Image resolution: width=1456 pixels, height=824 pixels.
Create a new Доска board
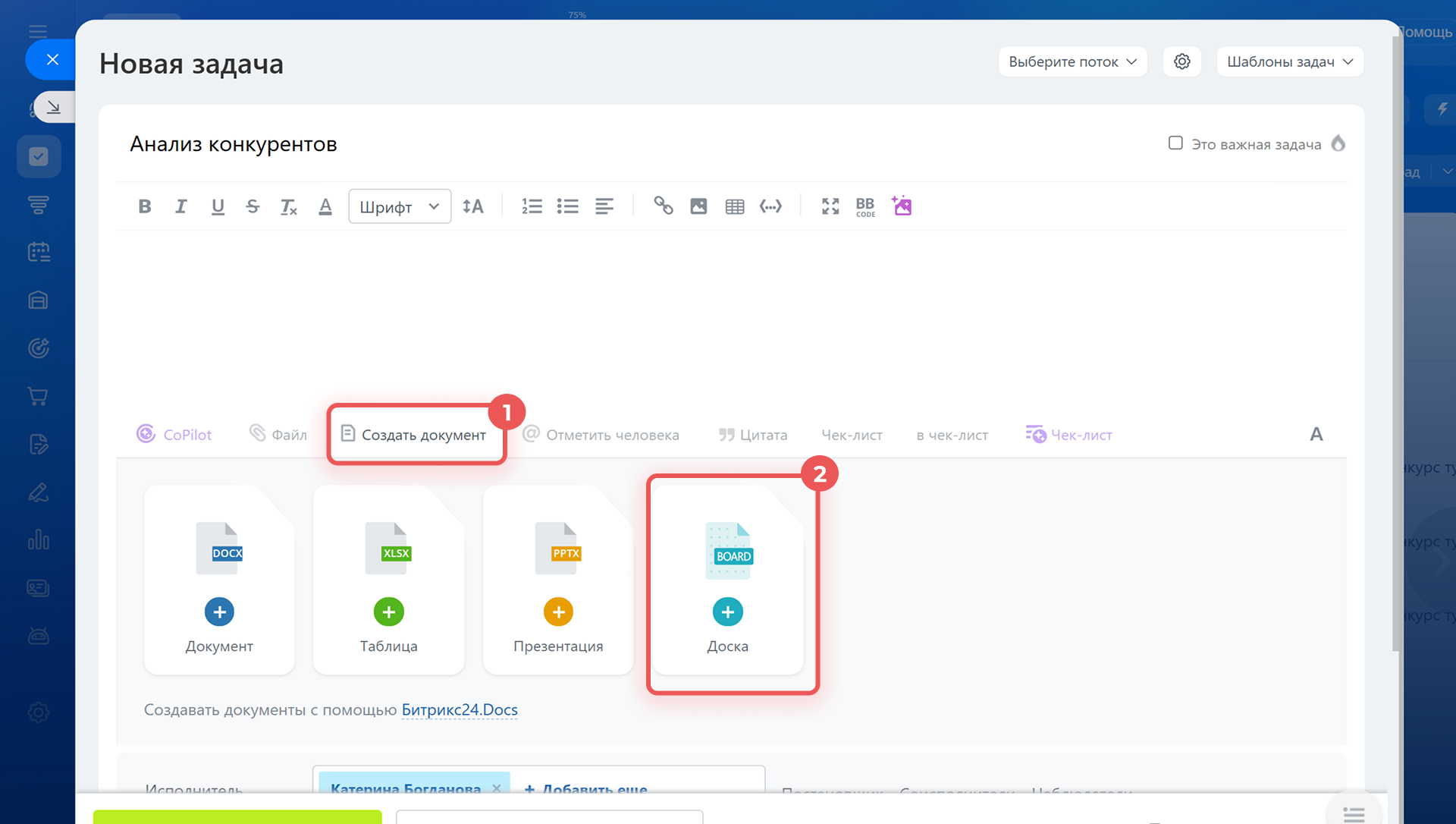point(727,612)
